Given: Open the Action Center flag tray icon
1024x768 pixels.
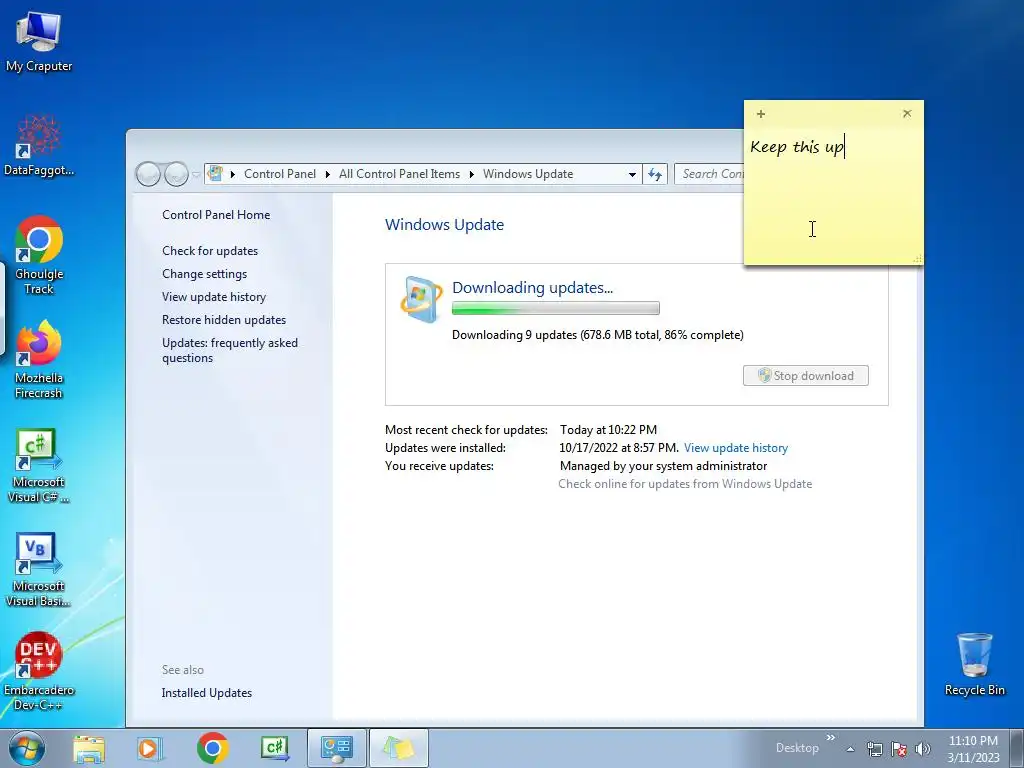Looking at the screenshot, I should [899, 749].
